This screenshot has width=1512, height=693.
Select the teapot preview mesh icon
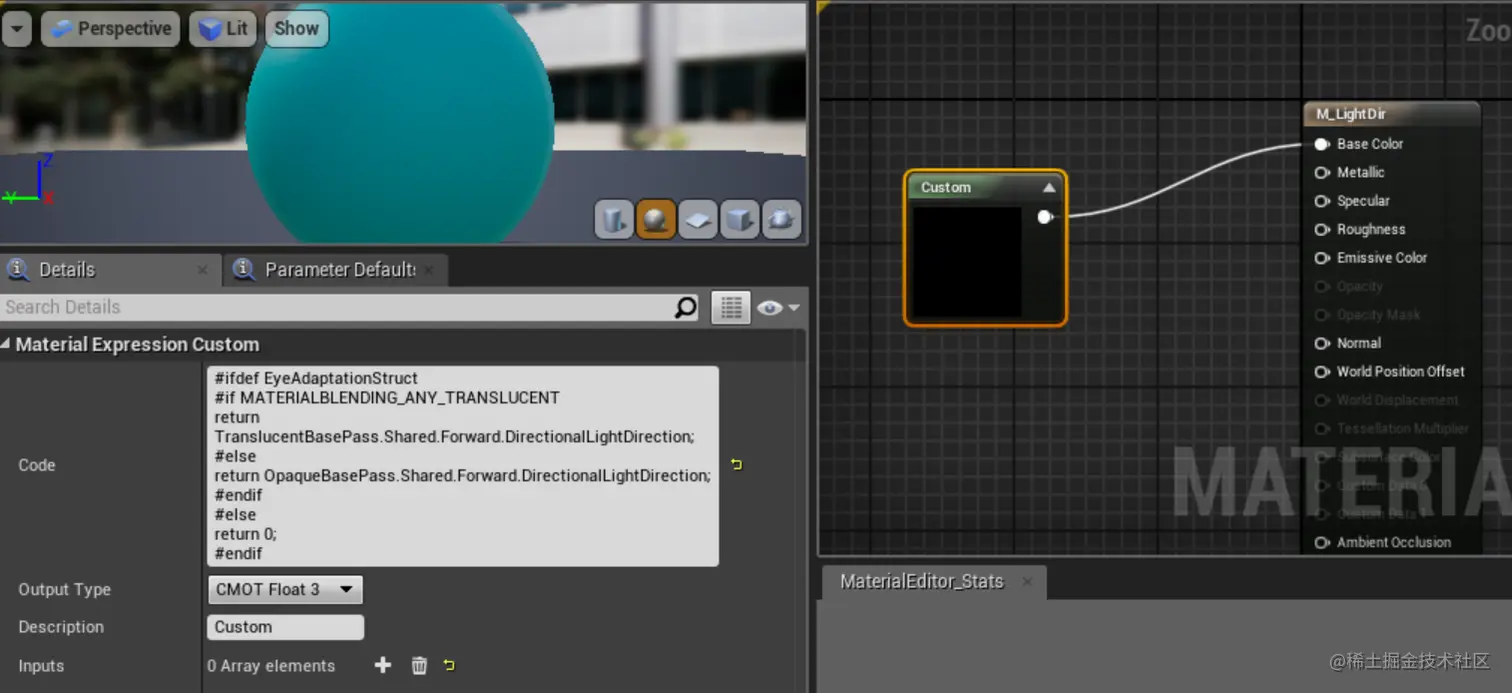pos(782,219)
